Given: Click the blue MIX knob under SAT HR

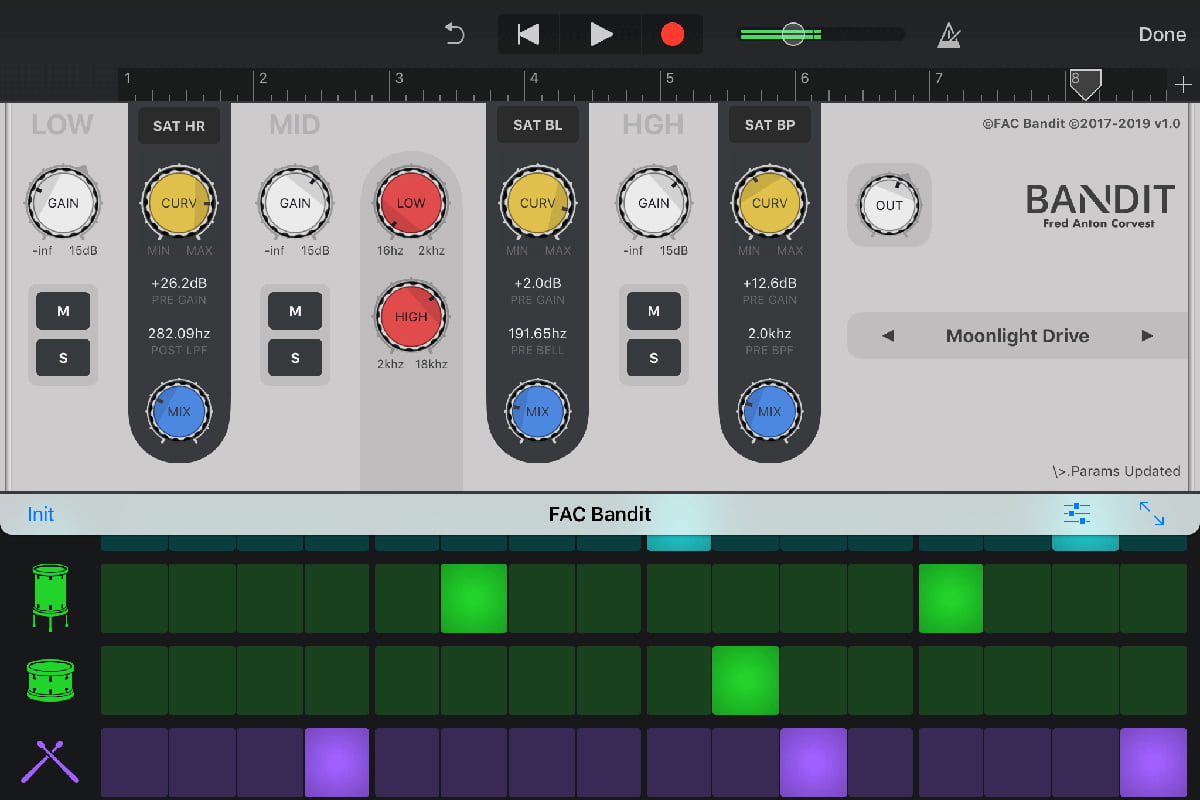Looking at the screenshot, I should coord(179,412).
